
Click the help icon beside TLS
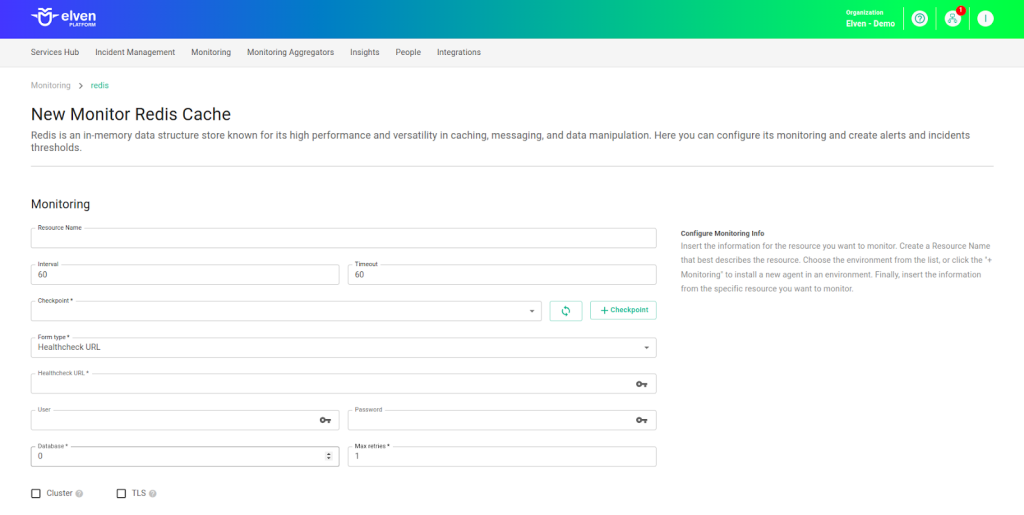pos(153,493)
